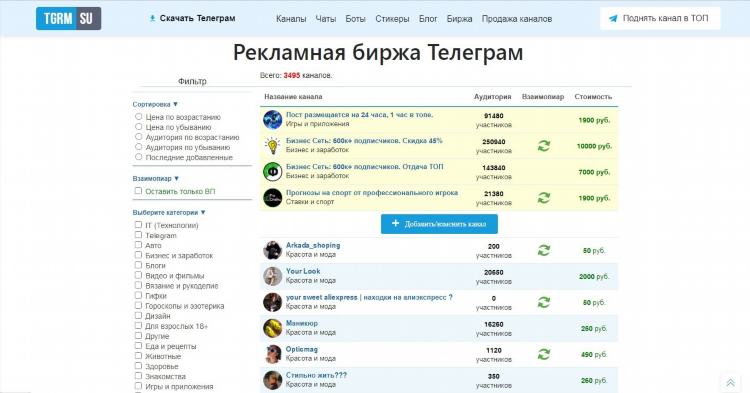The image size is (750, 393).
Task: Check the Видео и фильмы category
Action: pyautogui.click(x=138, y=275)
